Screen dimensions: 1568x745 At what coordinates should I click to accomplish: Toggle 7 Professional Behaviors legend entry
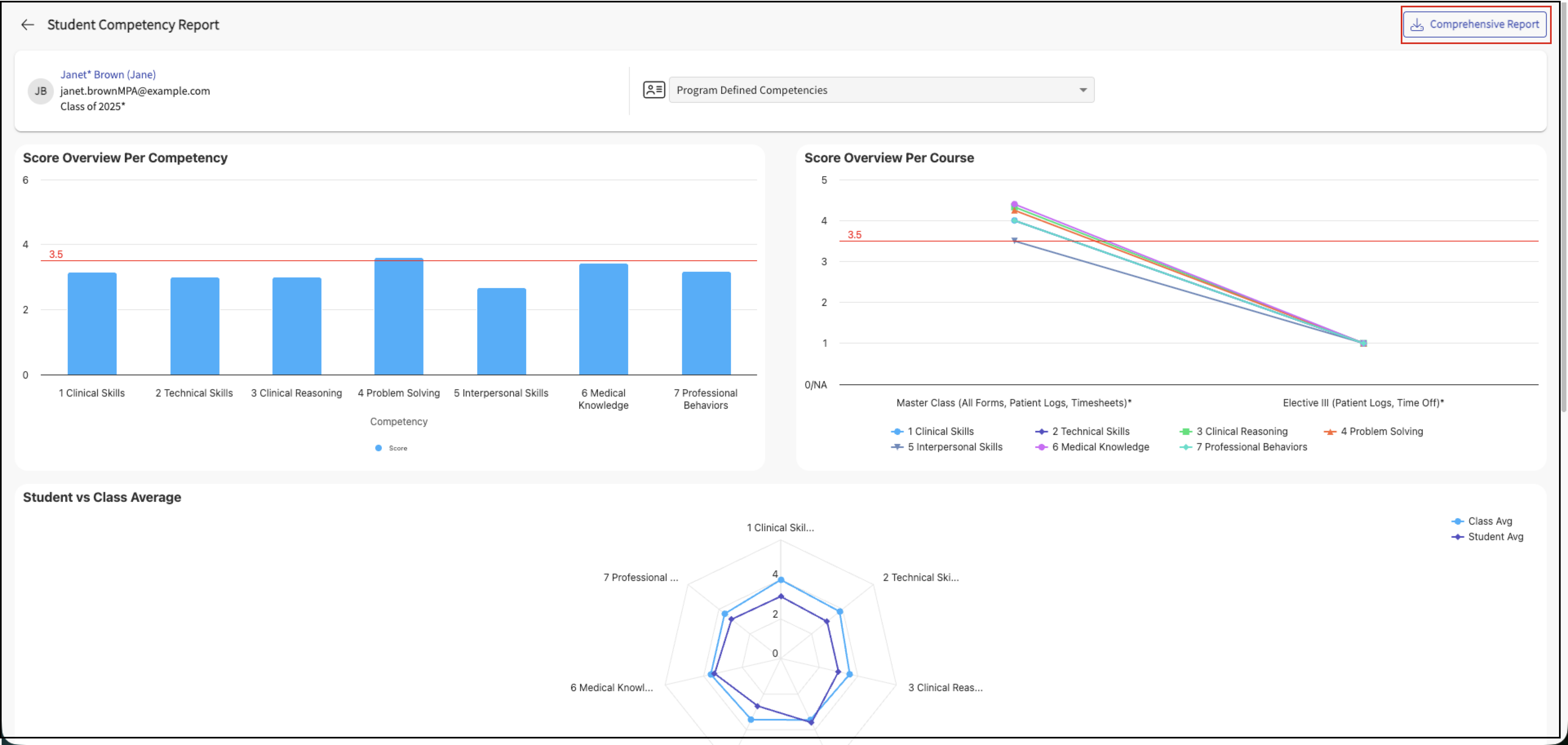[x=1251, y=447]
